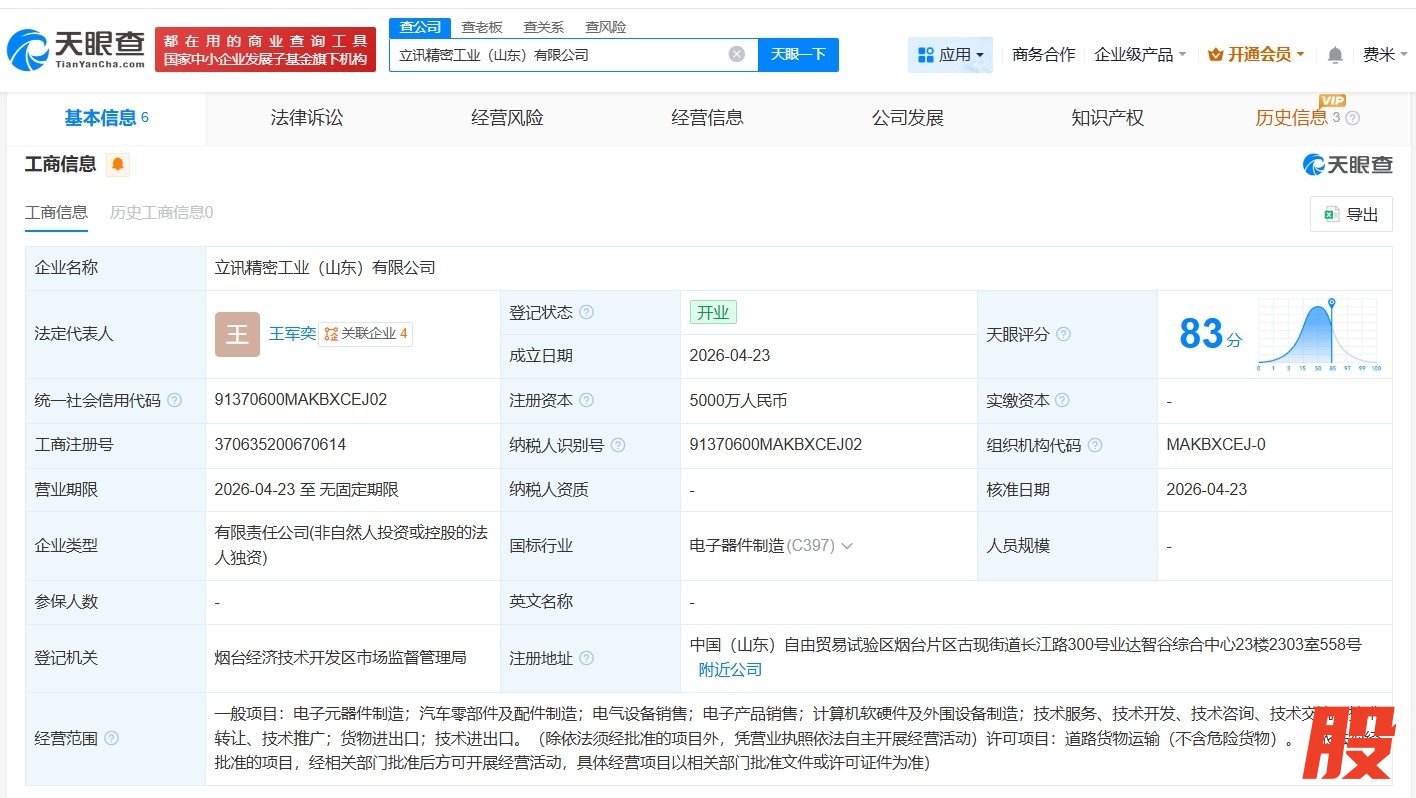
Task: Click help icon next to 历史信息 tab
Action: coord(1353,118)
